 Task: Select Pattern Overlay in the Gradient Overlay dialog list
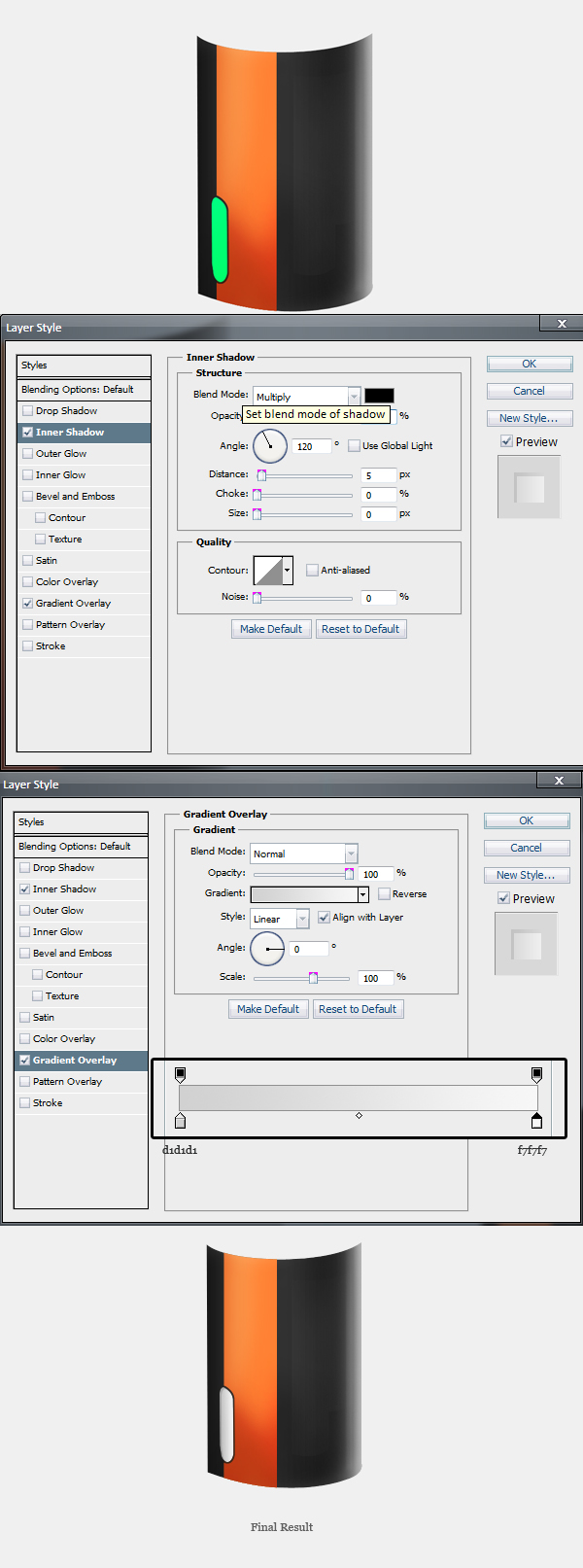pyautogui.click(x=67, y=1082)
